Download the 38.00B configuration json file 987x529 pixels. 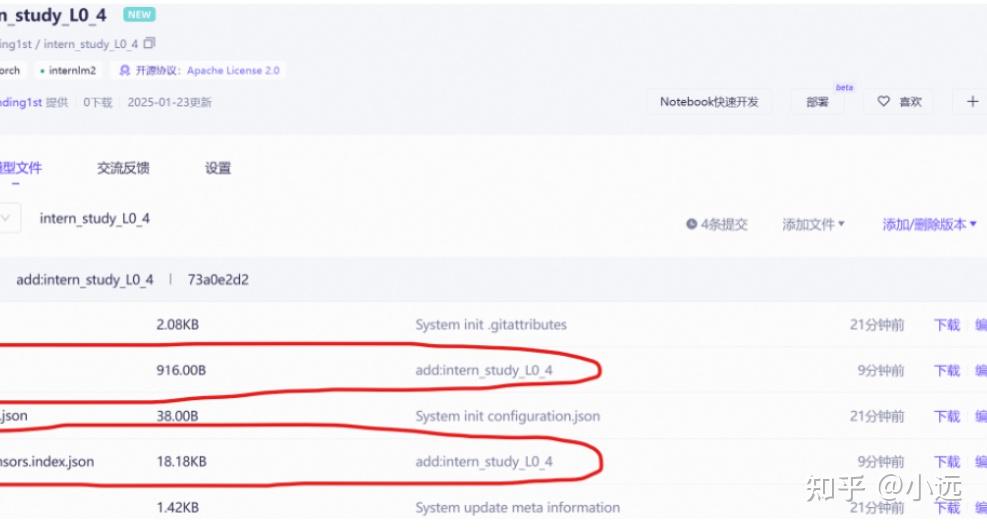tap(946, 417)
